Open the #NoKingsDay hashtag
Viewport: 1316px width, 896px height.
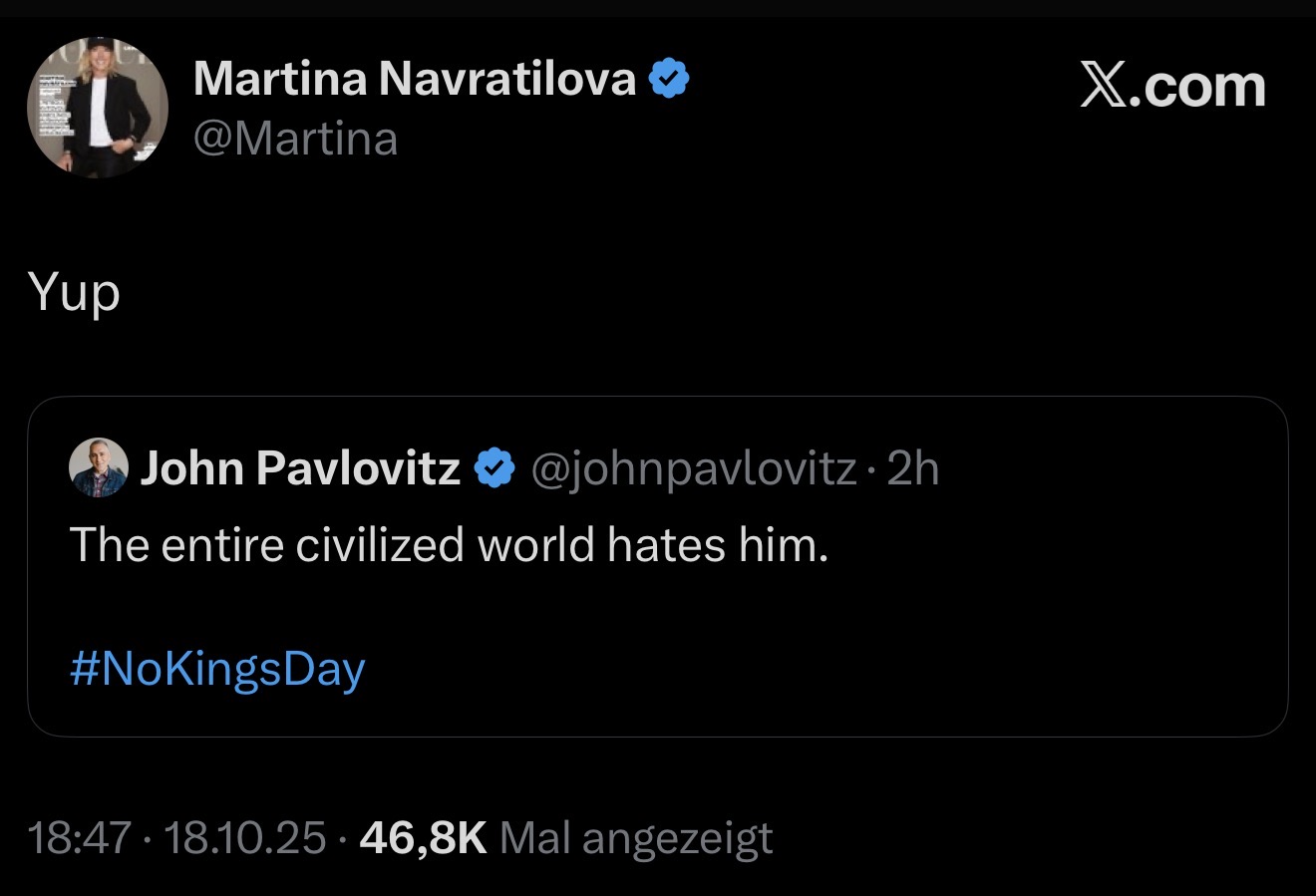click(217, 669)
